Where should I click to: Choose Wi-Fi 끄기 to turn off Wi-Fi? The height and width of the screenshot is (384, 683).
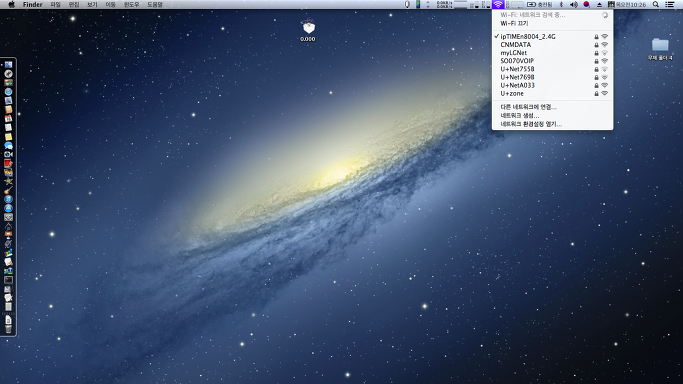[552, 24]
